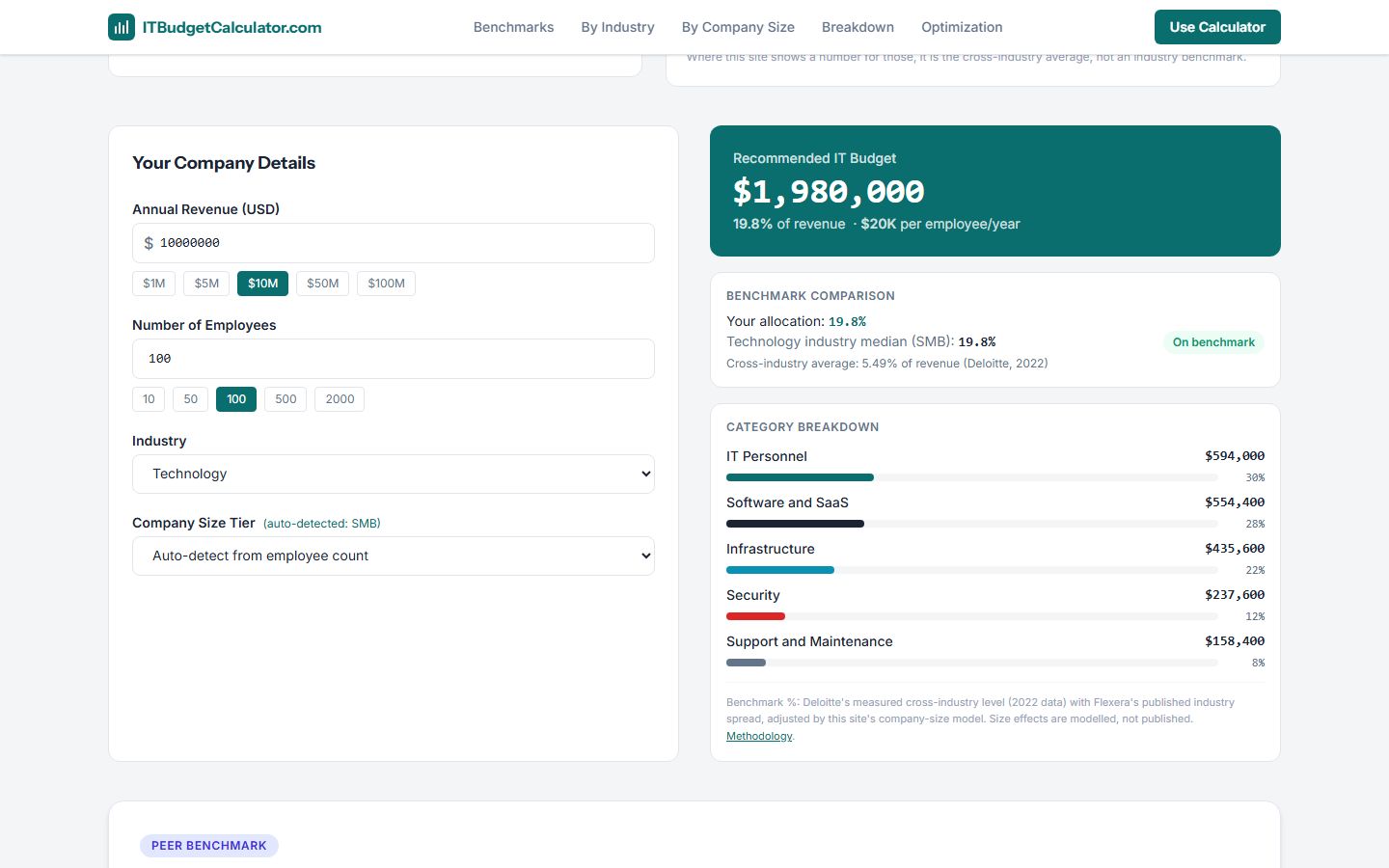Click the Use Calculator button
This screenshot has width=1389, height=868.
coord(1217,27)
